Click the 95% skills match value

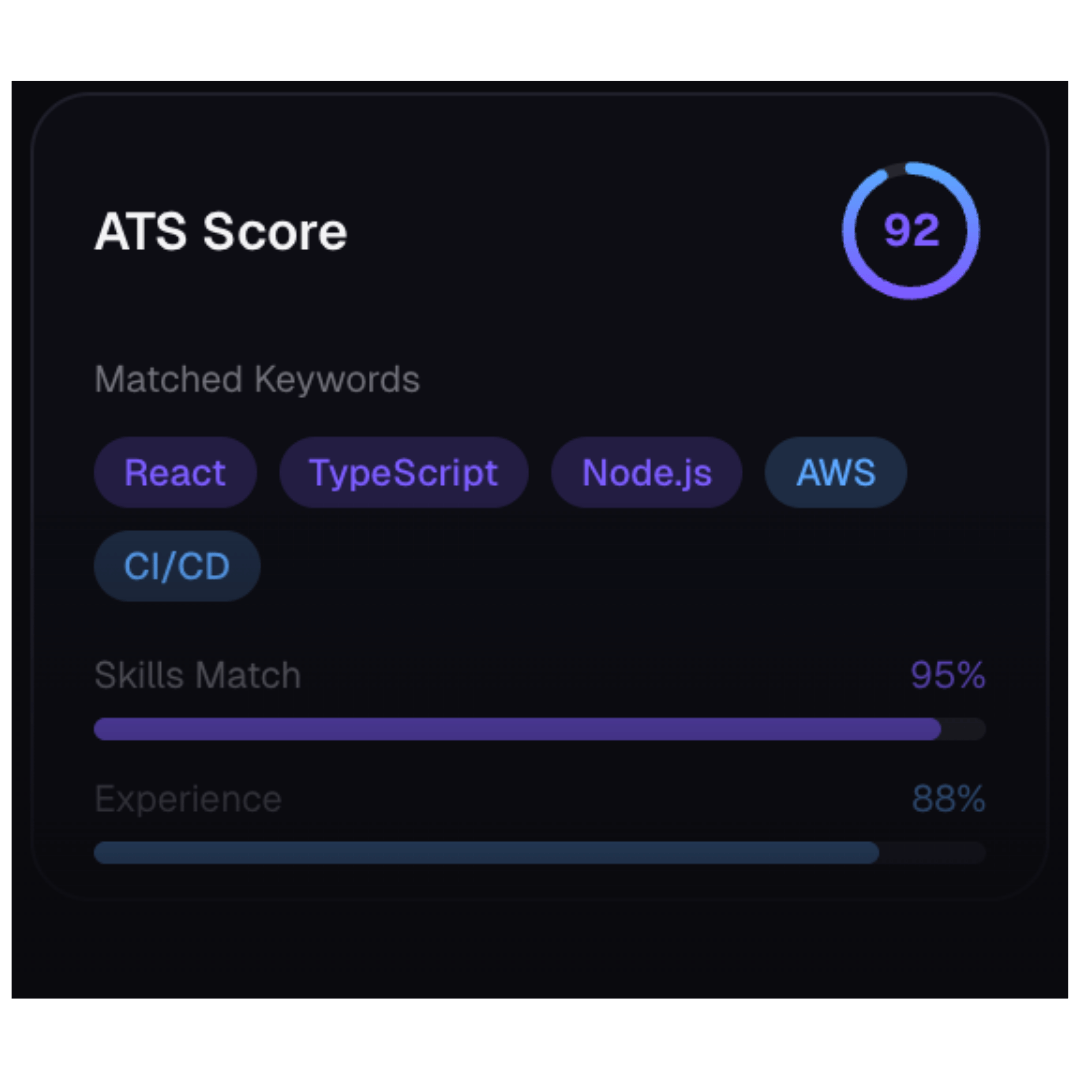pyautogui.click(x=947, y=676)
